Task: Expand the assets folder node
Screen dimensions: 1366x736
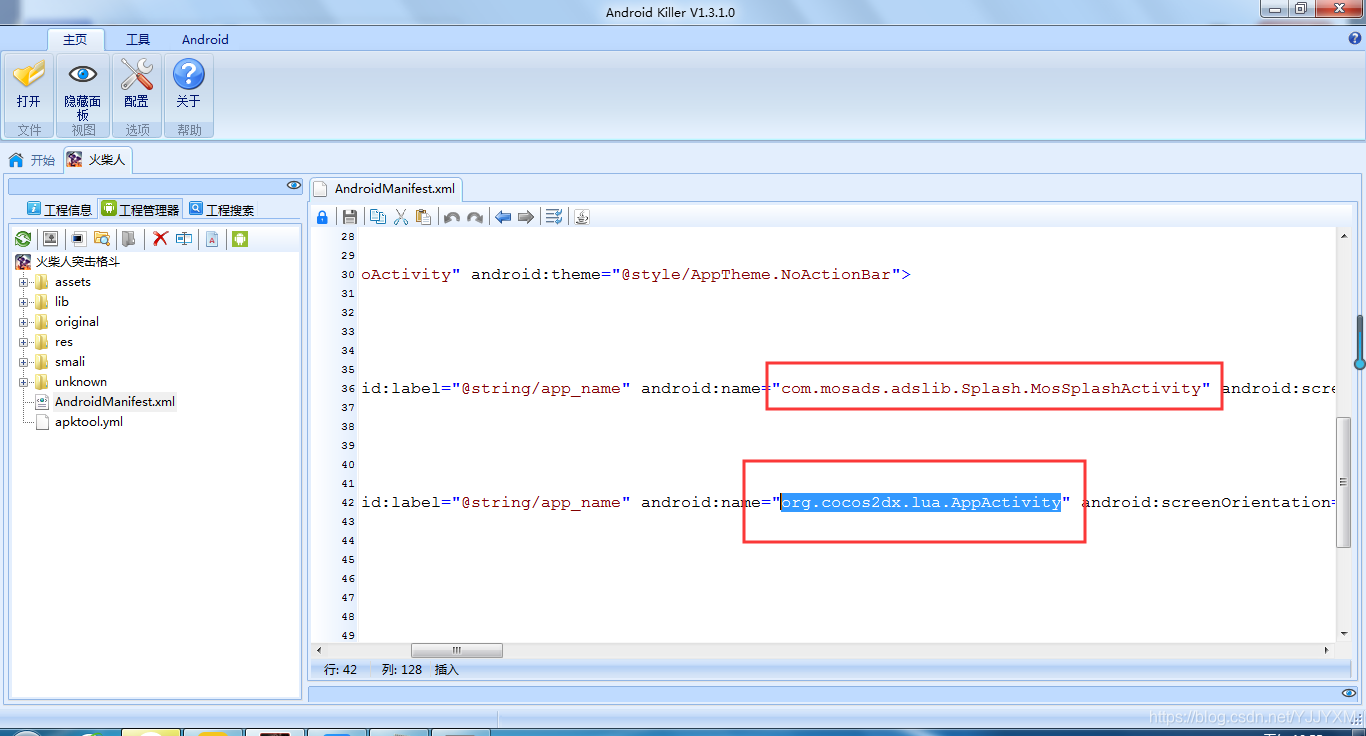Action: pyautogui.click(x=23, y=282)
